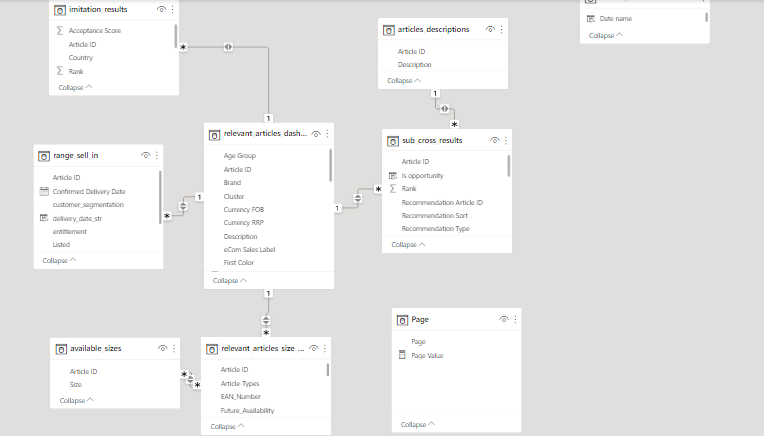
Task: Toggle visibility of articles_descriptions table
Action: click(490, 29)
